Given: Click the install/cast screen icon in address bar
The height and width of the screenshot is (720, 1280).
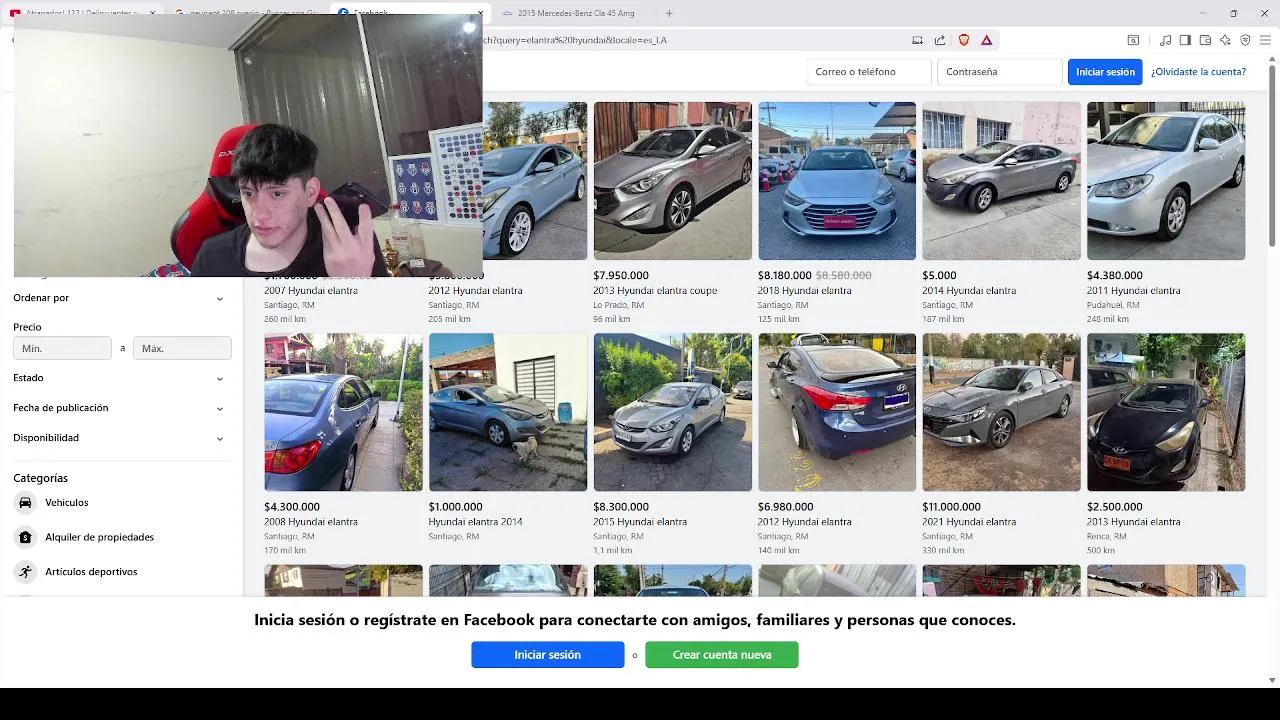Looking at the screenshot, I should pyautogui.click(x=917, y=40).
